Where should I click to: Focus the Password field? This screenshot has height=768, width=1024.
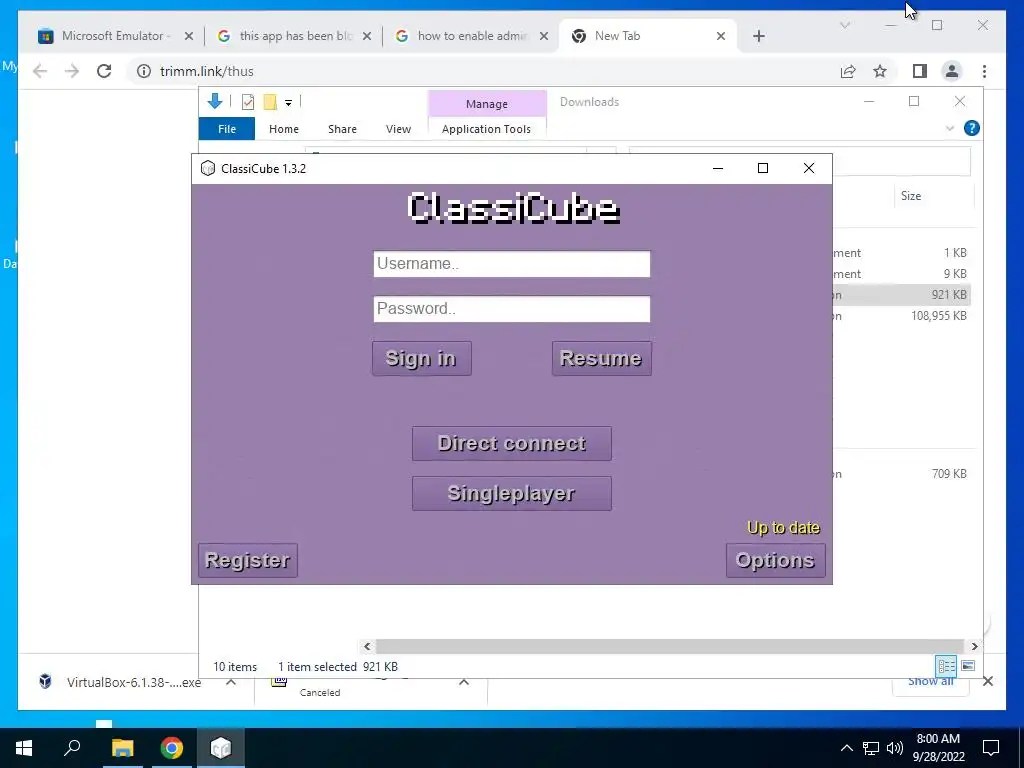click(511, 309)
